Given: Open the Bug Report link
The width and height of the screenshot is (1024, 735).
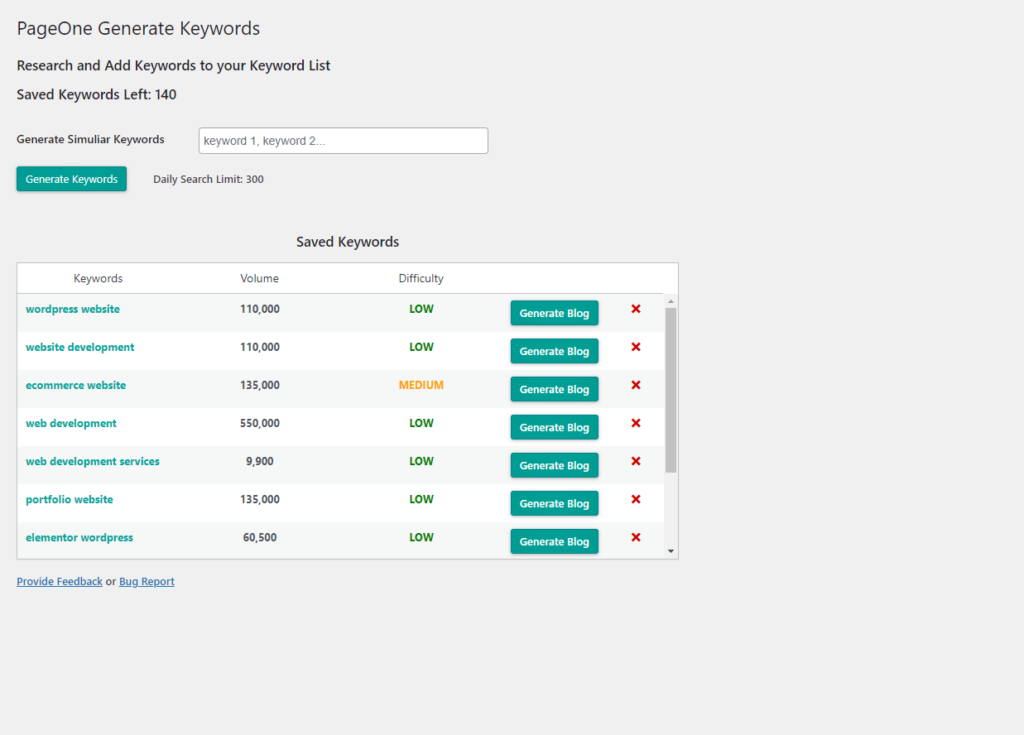Looking at the screenshot, I should 147,581.
